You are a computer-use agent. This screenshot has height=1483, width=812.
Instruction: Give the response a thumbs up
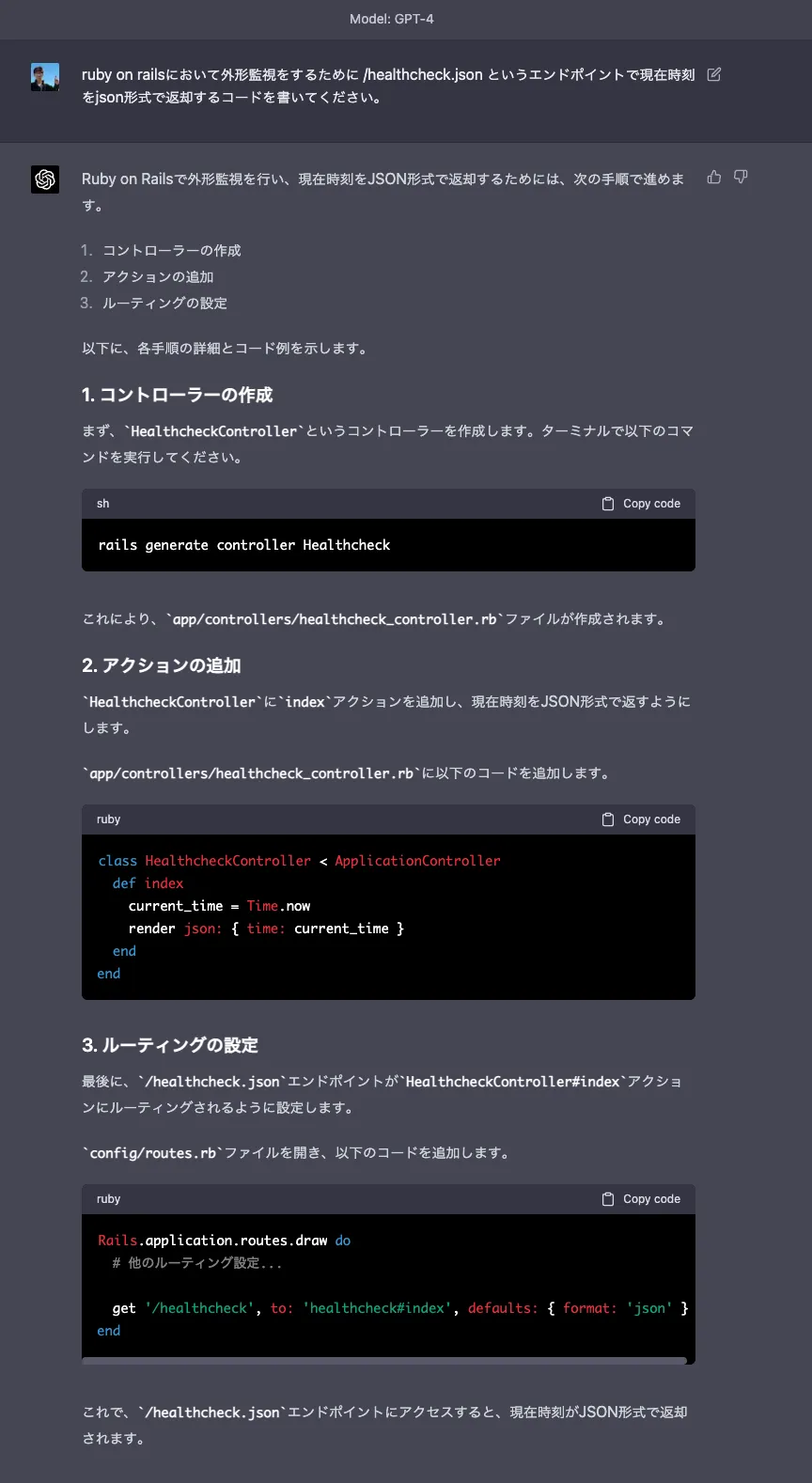714,177
